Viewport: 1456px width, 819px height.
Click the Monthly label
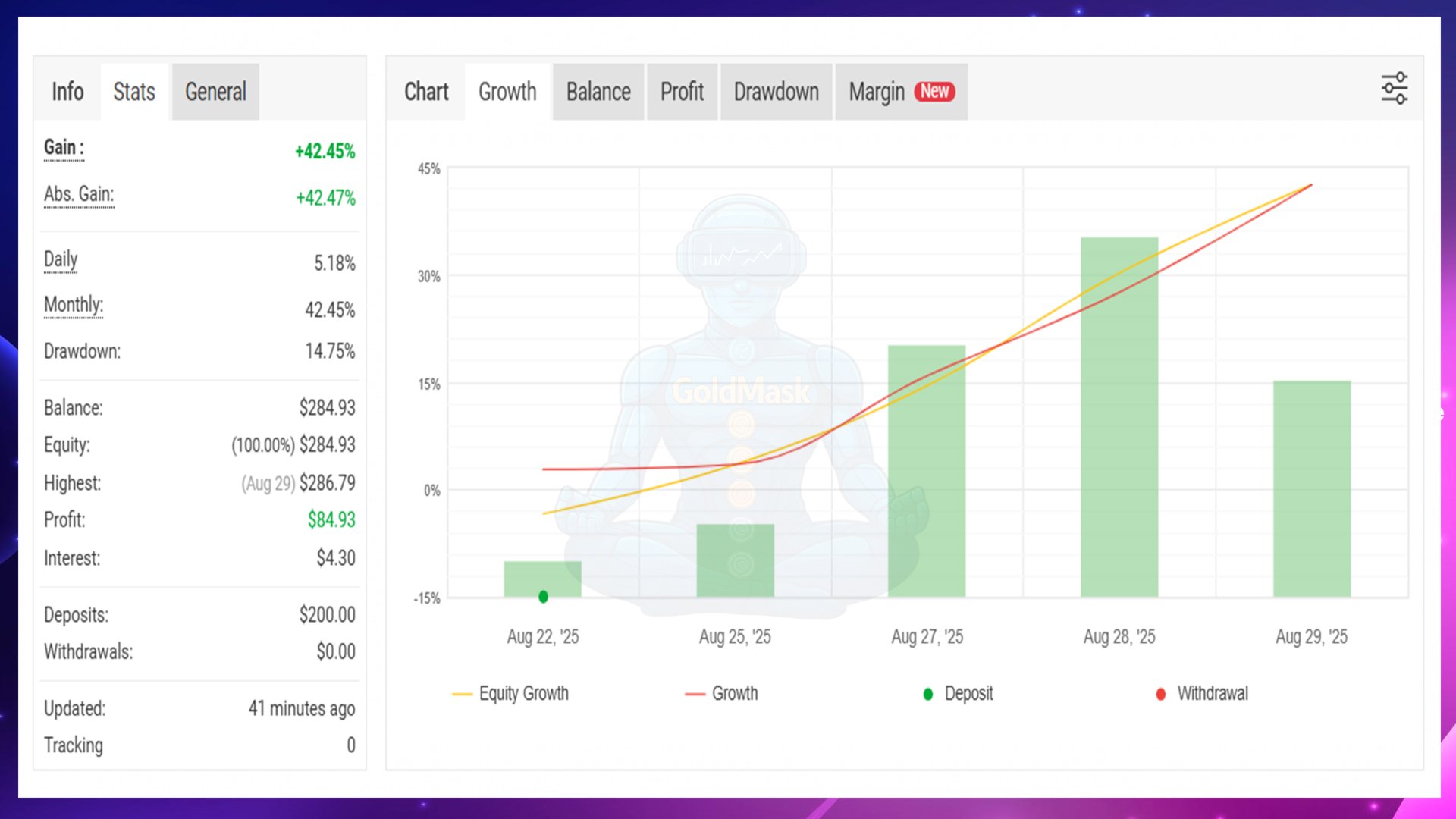tap(74, 305)
